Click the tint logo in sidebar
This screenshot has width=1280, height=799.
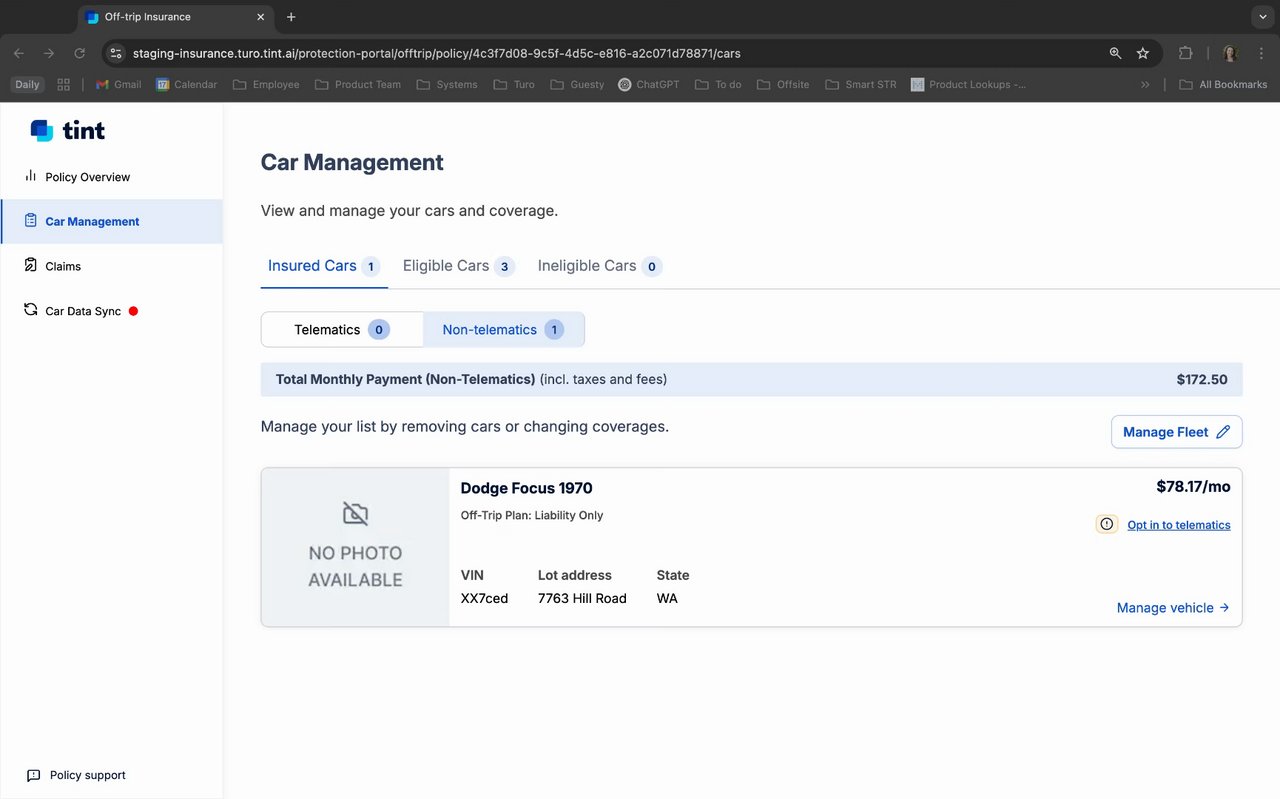[x=68, y=130]
